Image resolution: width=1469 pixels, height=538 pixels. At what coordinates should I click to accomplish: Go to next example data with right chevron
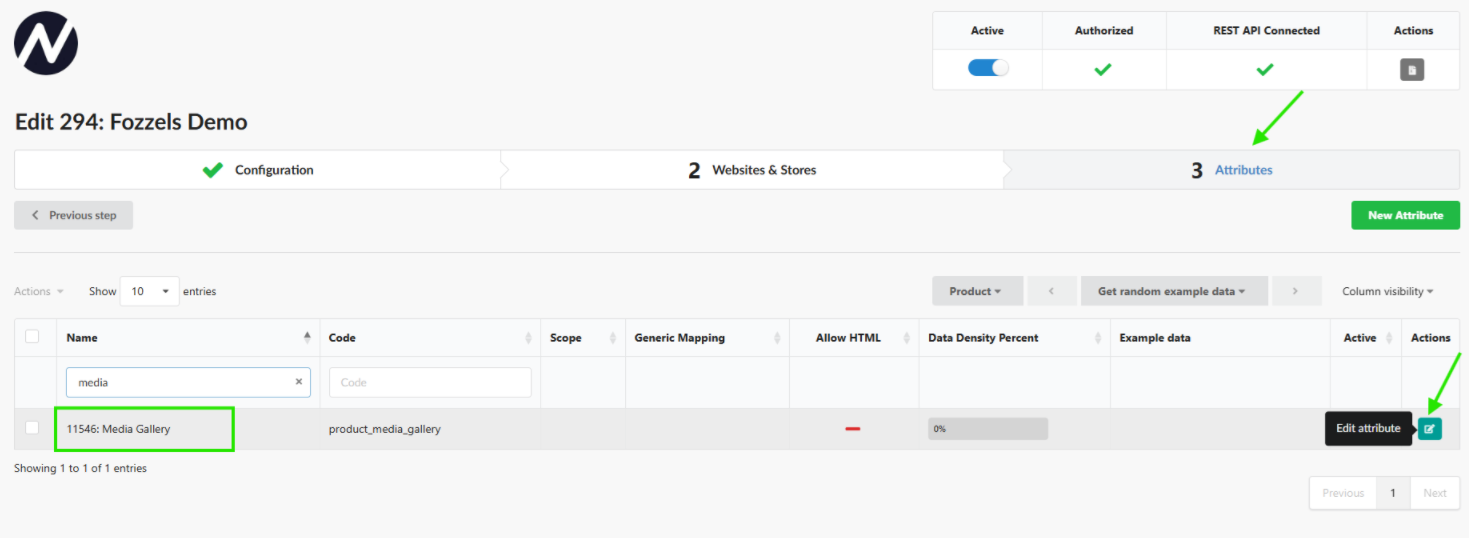pos(1296,291)
